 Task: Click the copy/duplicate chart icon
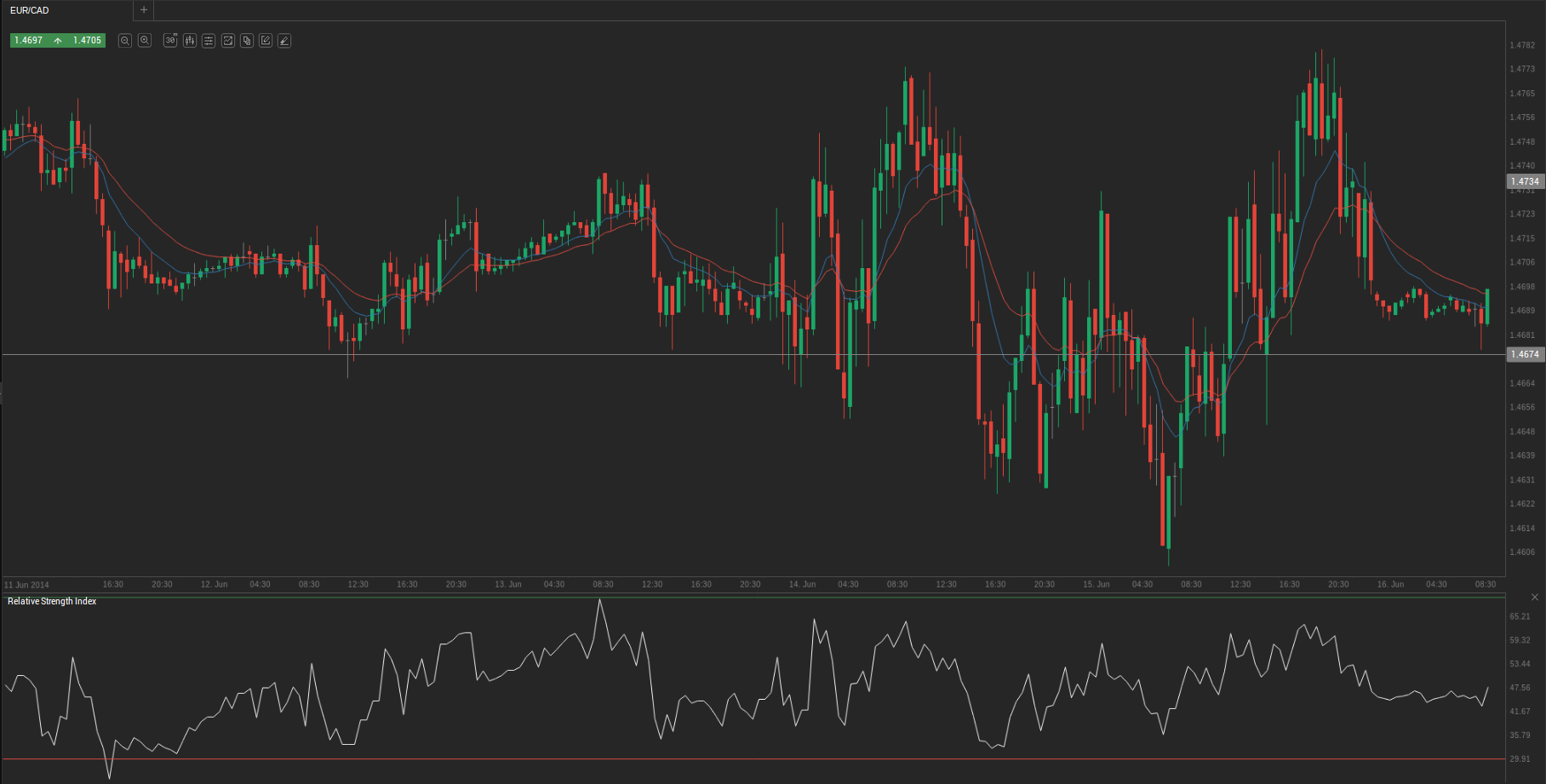(x=247, y=41)
